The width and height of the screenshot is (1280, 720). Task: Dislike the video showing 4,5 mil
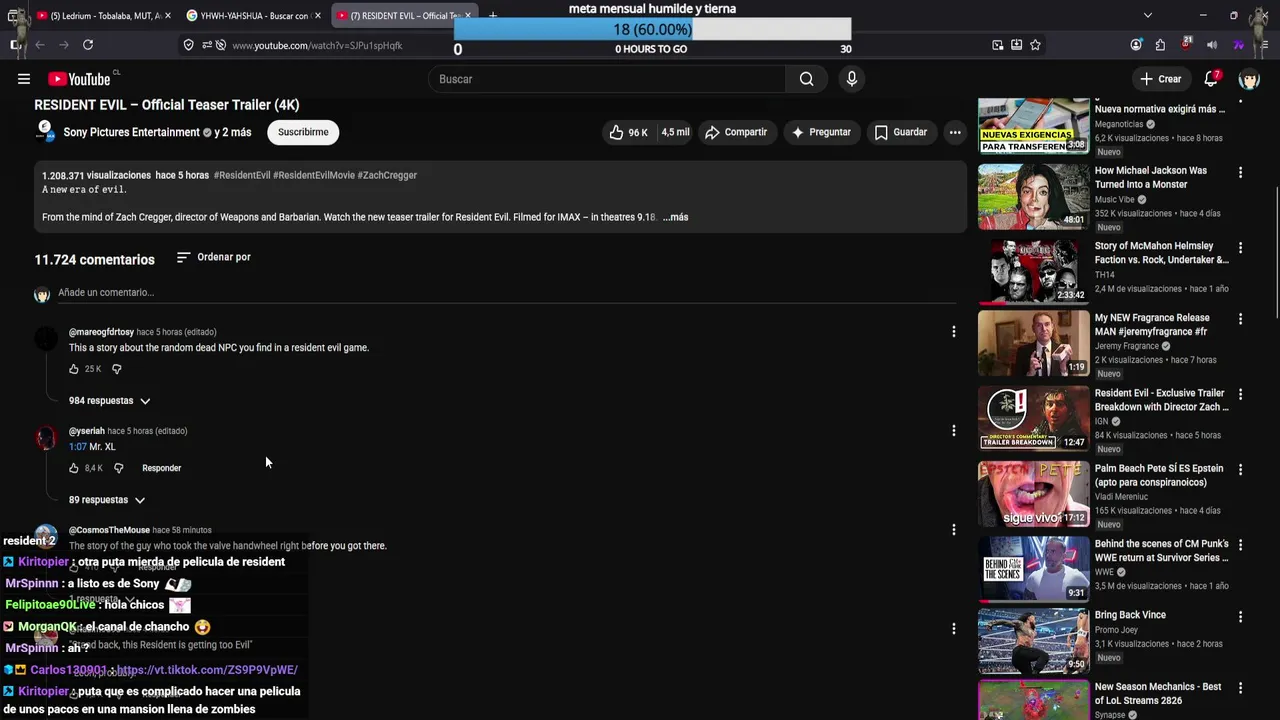[675, 132]
